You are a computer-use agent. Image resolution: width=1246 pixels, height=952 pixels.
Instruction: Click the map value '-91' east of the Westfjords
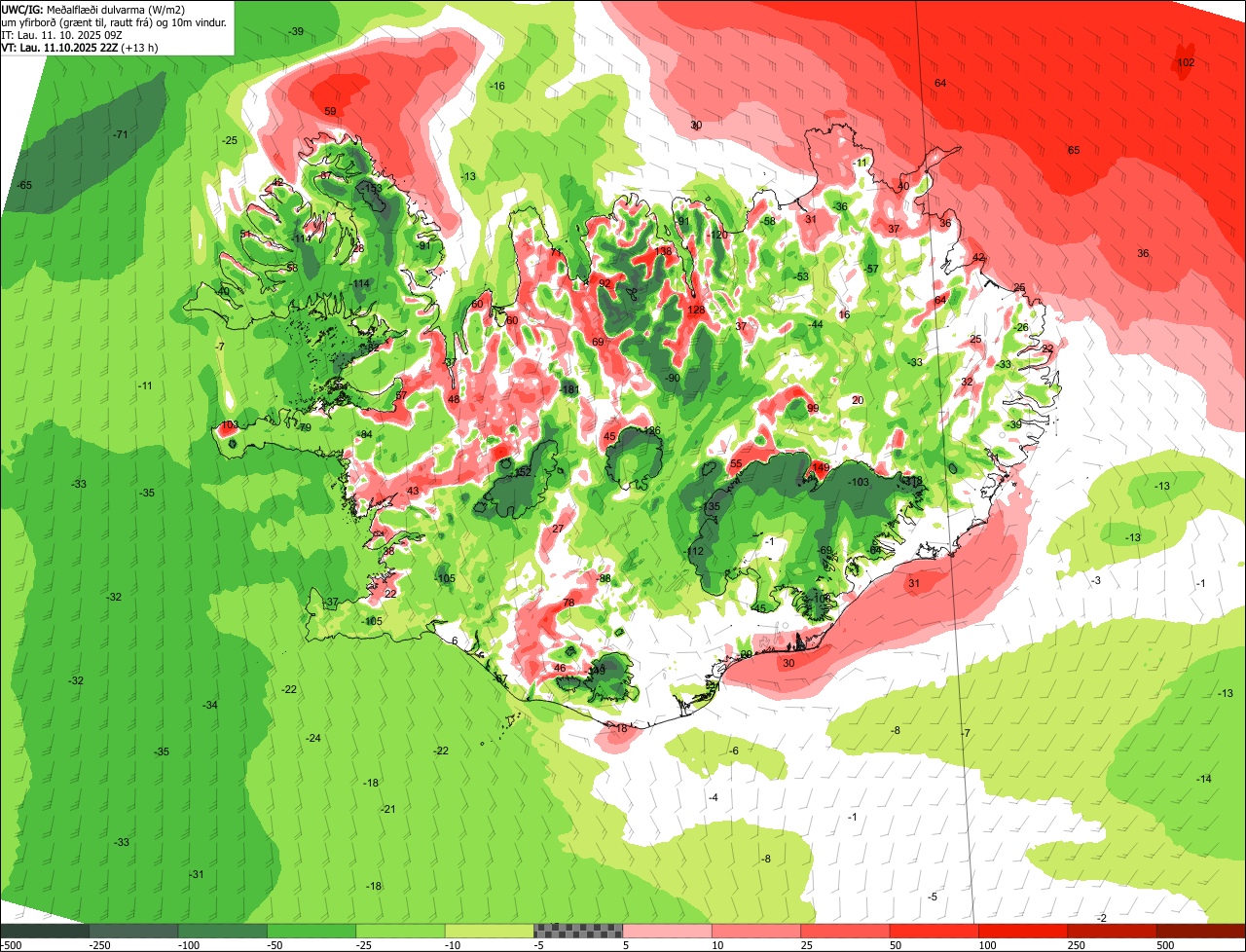coord(423,246)
